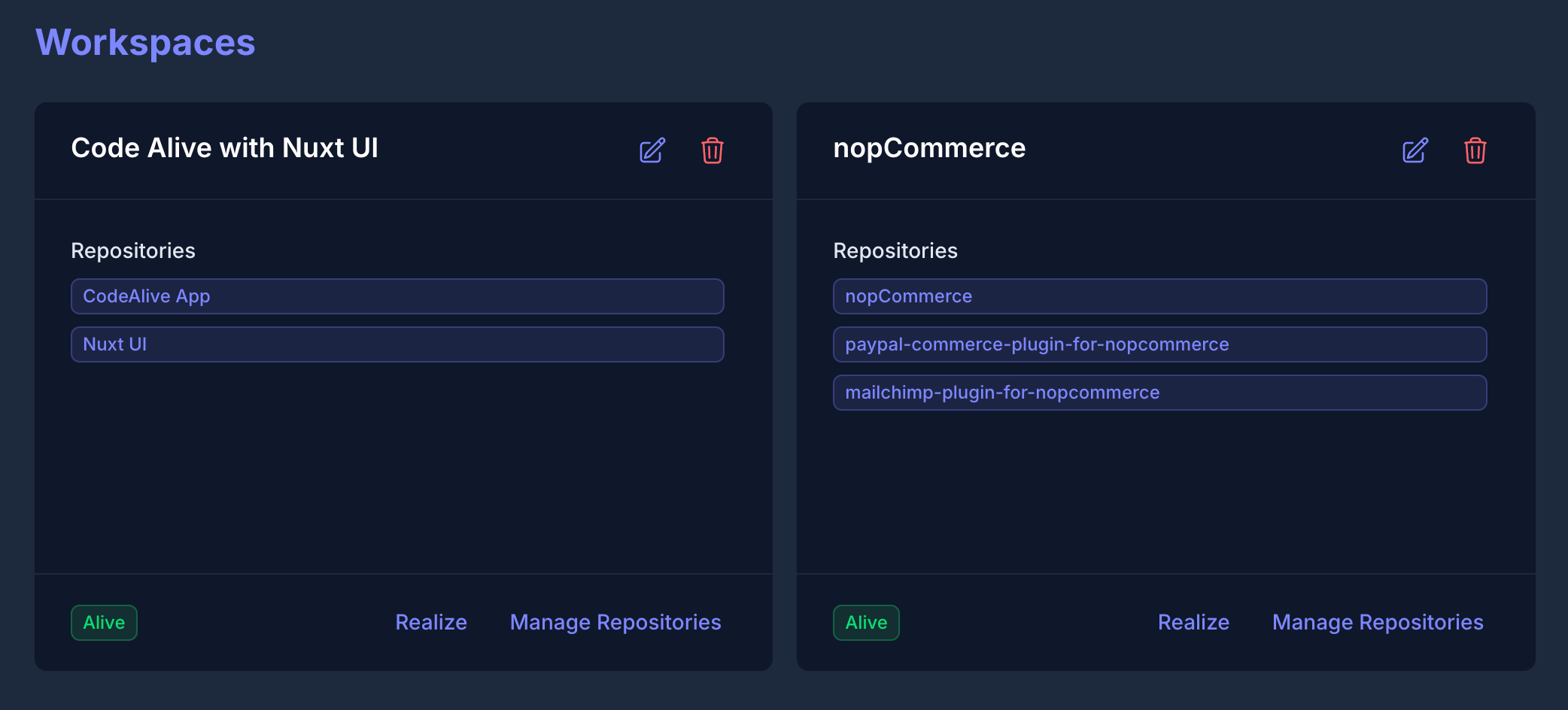Open the nopCommerce repository entry in the list
Screen dimensions: 1568x710
click(x=1159, y=296)
